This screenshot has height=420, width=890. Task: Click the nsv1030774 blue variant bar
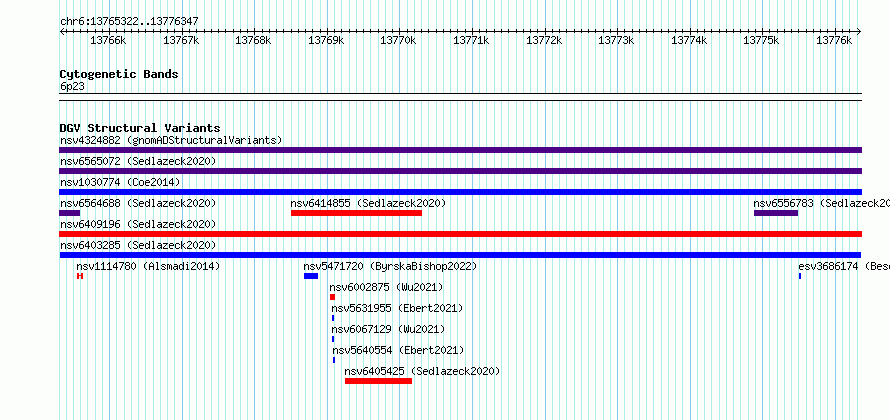[x=460, y=192]
